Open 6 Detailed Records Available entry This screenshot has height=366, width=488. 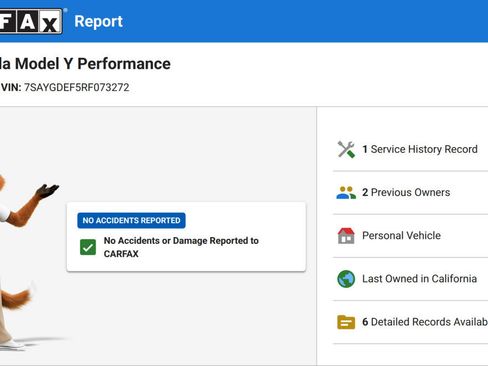tap(425, 322)
